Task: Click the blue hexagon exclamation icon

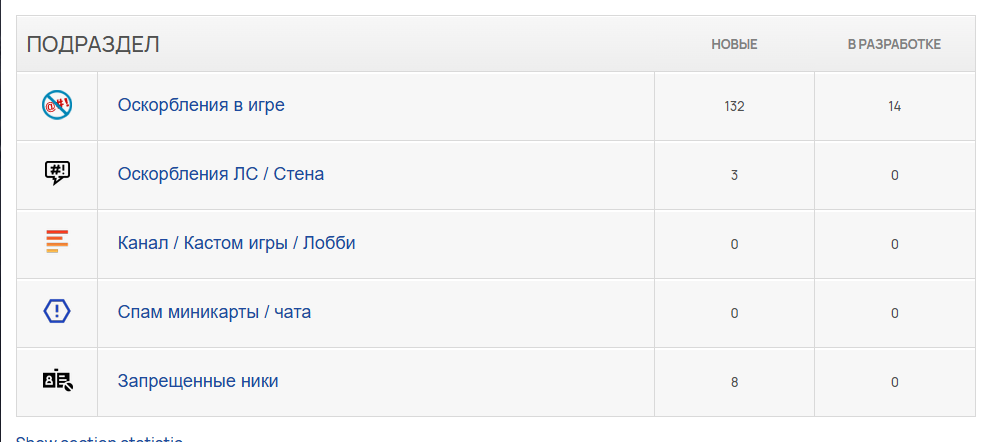Action: coord(57,311)
